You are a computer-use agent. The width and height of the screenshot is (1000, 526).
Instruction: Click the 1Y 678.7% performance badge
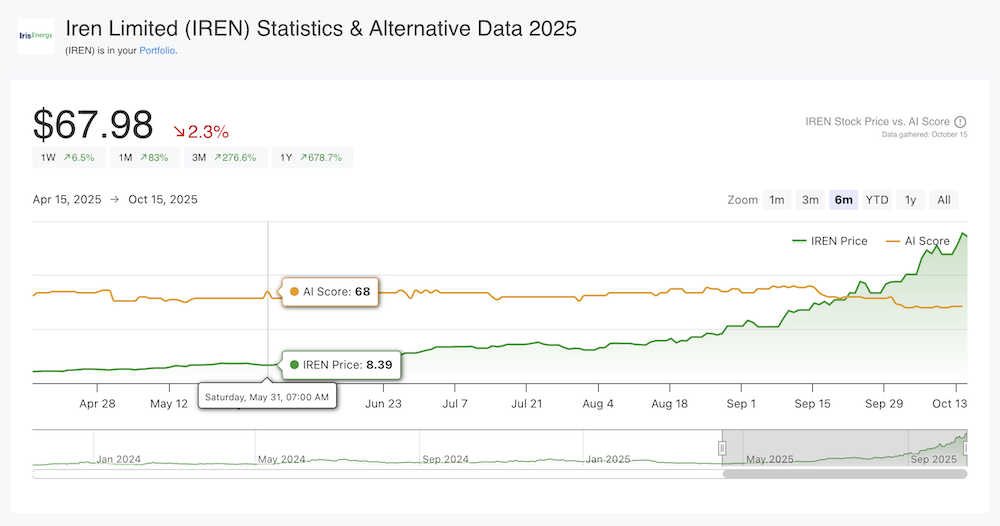click(313, 157)
